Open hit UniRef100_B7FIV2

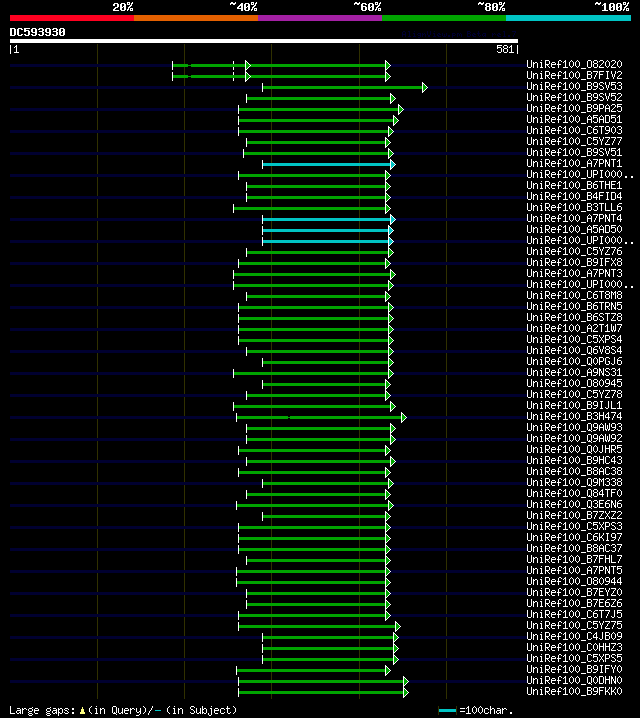click(x=574, y=75)
